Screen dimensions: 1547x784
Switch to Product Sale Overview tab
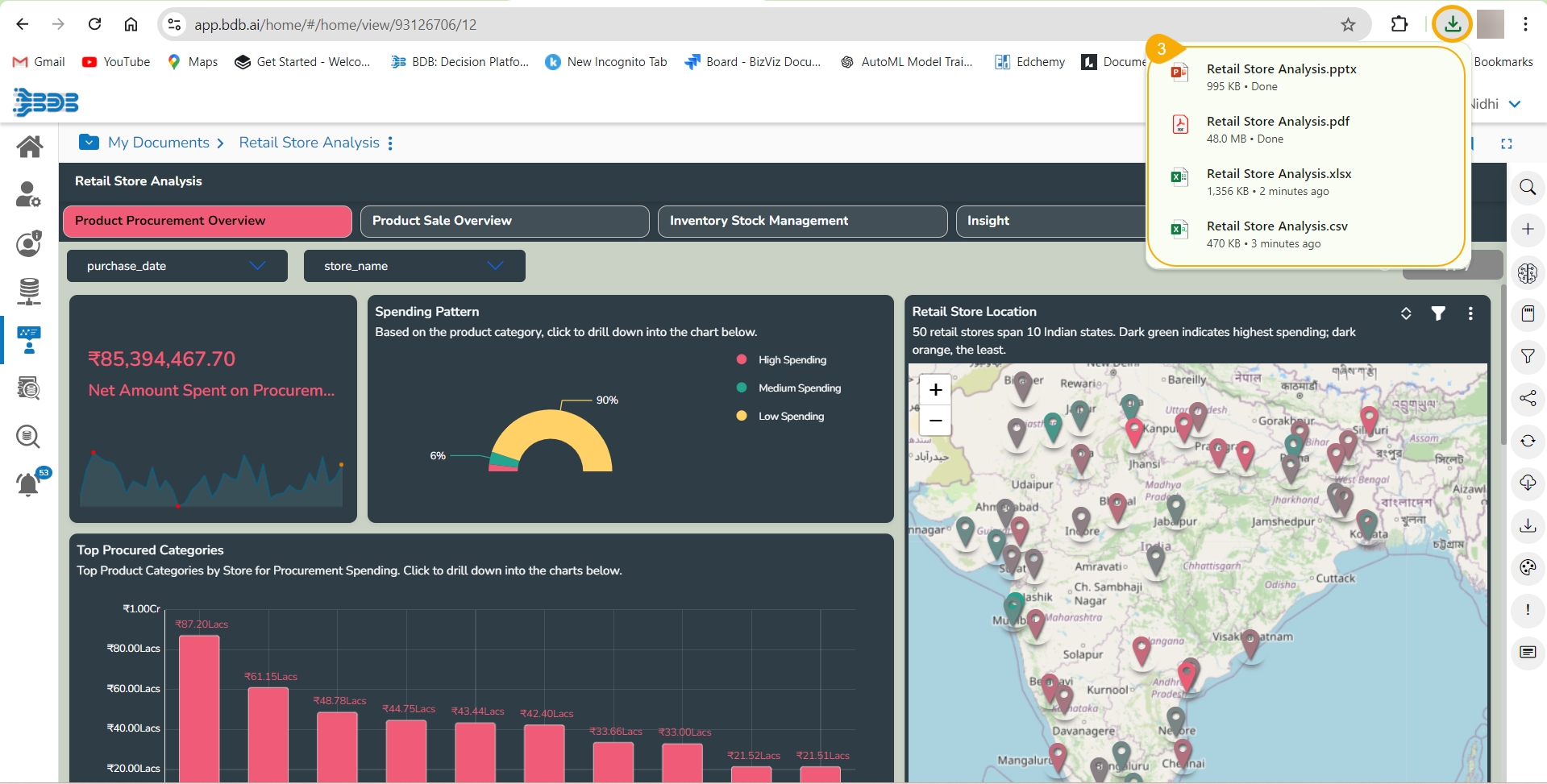(504, 221)
